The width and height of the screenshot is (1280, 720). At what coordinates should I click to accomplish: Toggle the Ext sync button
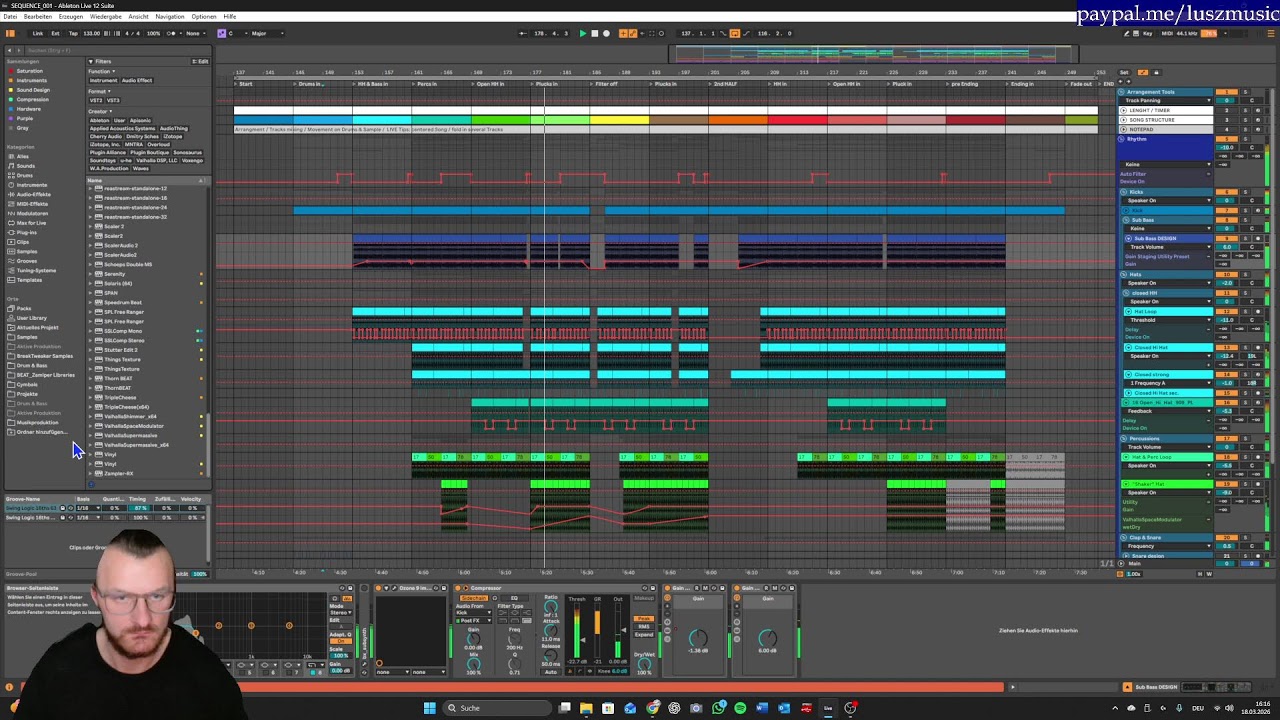55,33
